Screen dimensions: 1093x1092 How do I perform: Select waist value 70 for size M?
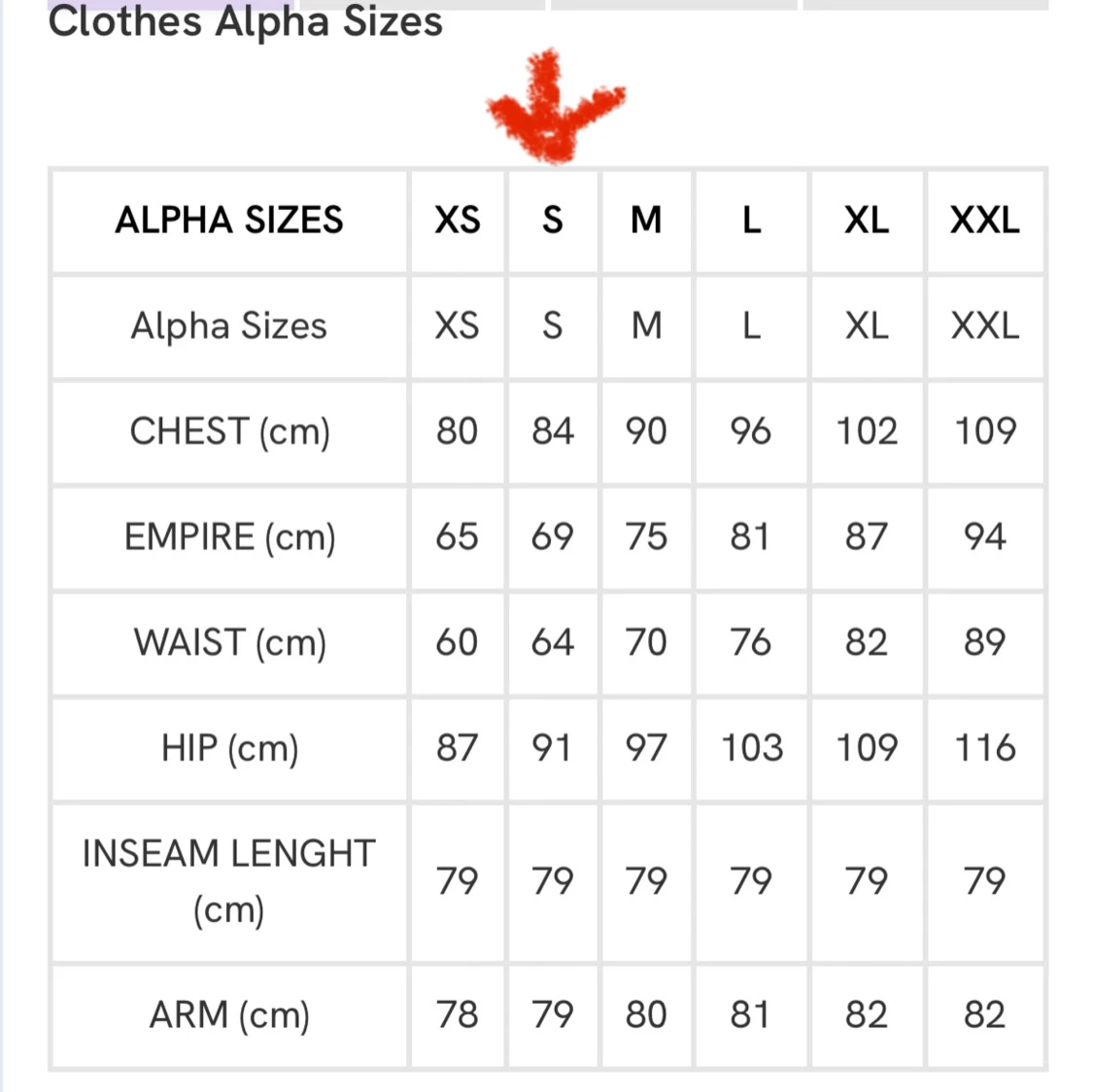[646, 643]
